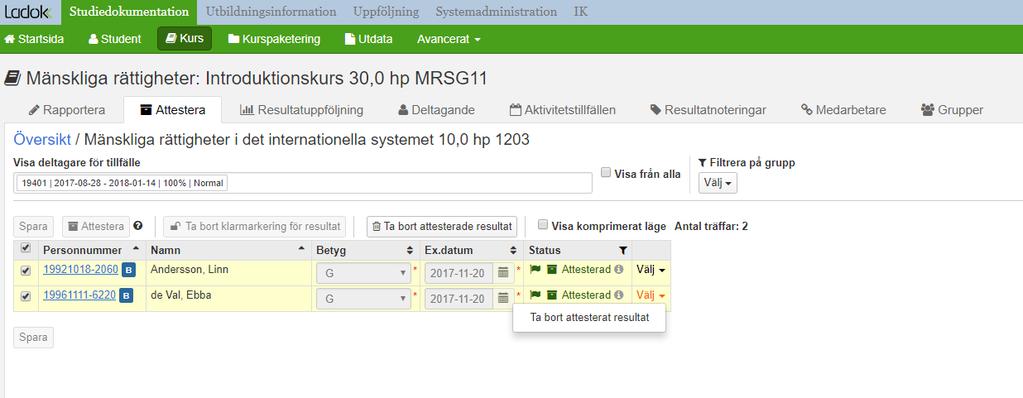Viewport: 1023px width, 398px height.
Task: Select Ta bort attesterat resultat menu item
Action: 589,318
